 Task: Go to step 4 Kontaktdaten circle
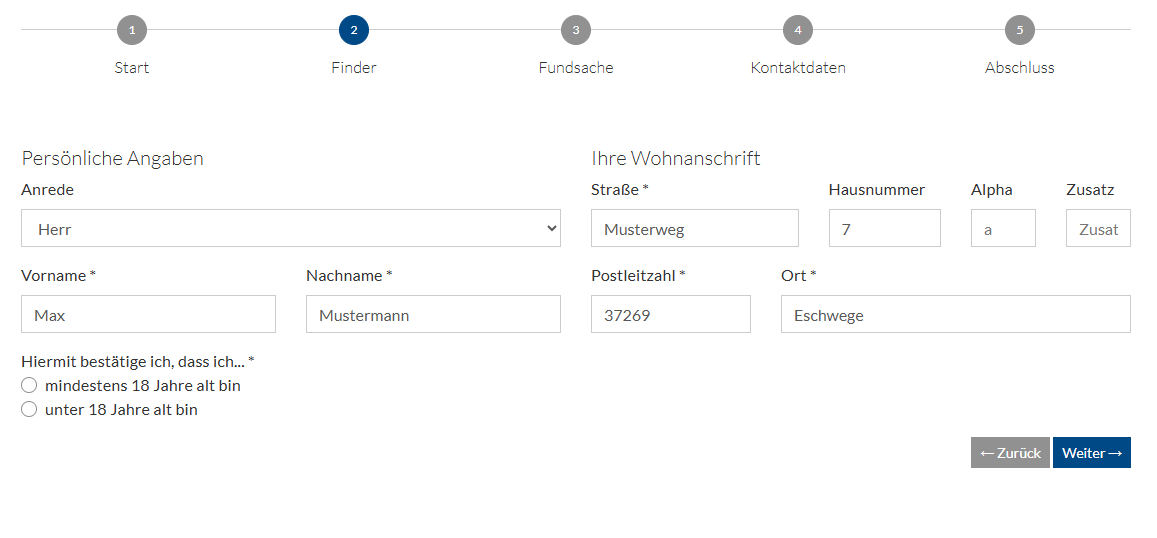pos(798,30)
